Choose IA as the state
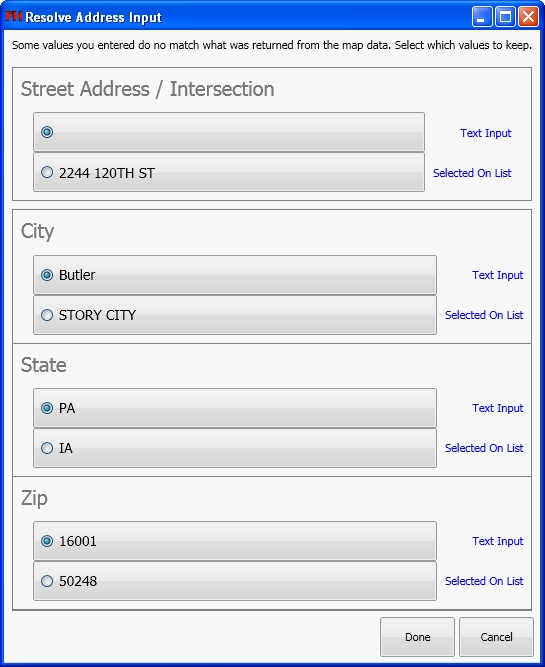Viewport: 545px width, 667px height. pos(235,448)
